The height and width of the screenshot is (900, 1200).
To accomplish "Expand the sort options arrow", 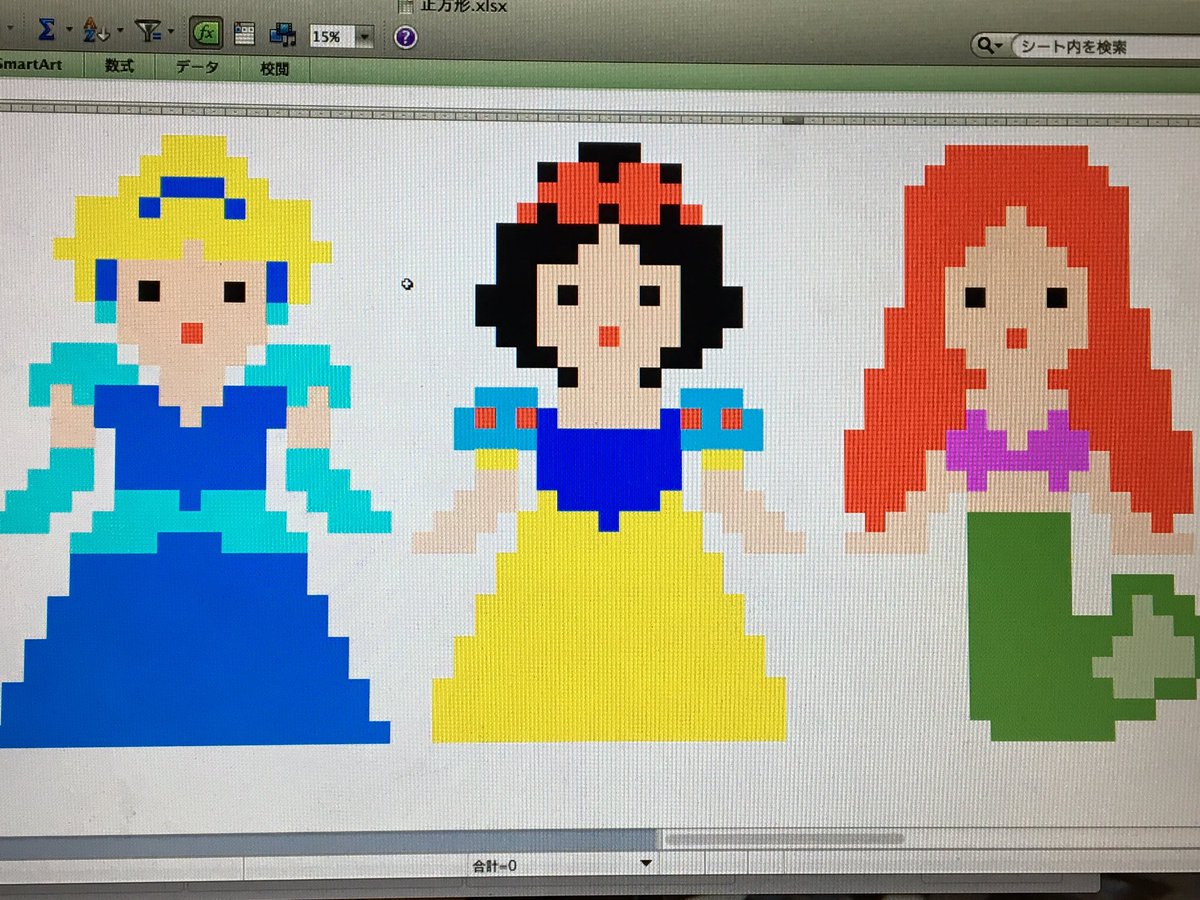I will coord(120,31).
